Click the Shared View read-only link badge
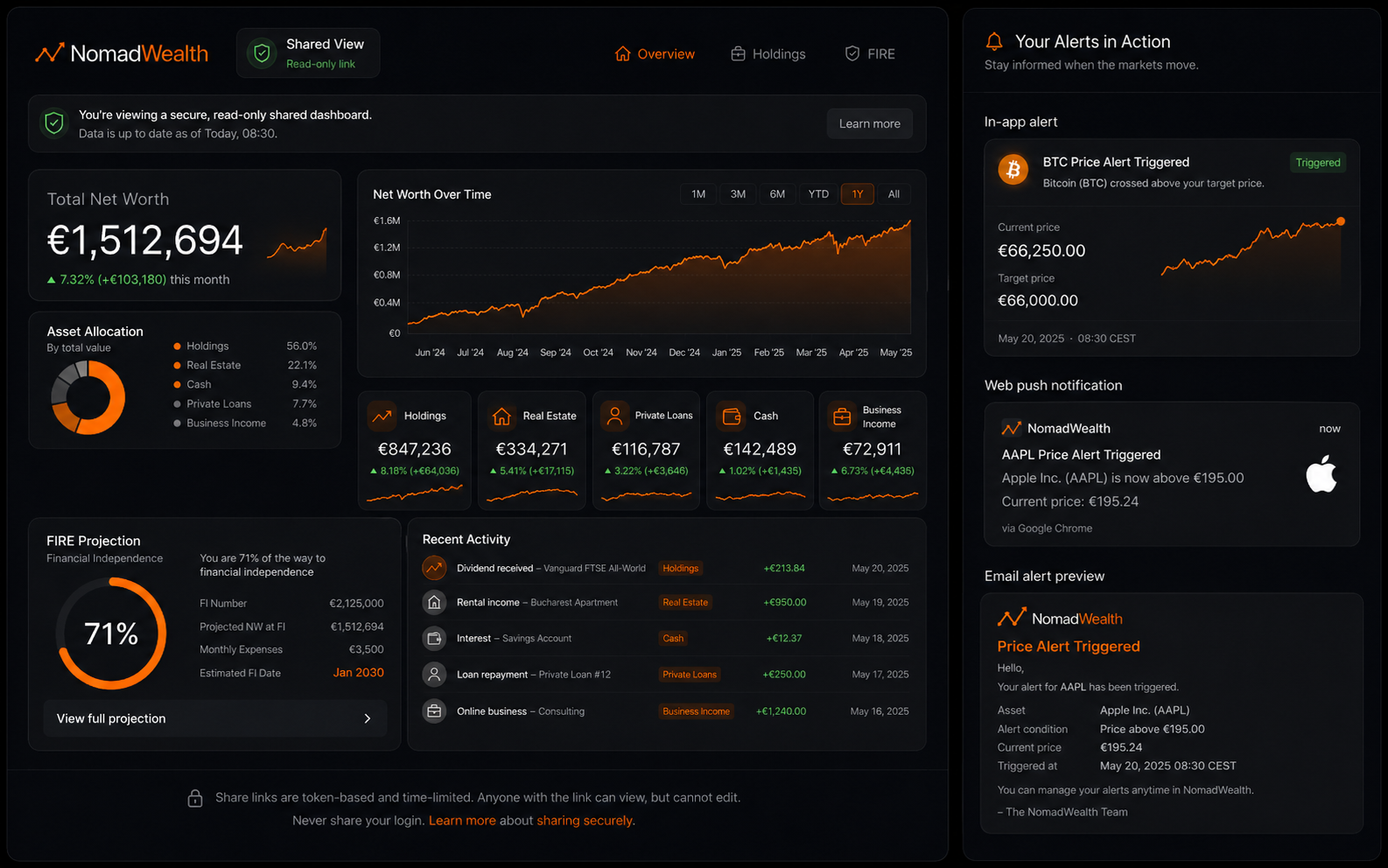This screenshot has height=868, width=1388. (x=308, y=53)
